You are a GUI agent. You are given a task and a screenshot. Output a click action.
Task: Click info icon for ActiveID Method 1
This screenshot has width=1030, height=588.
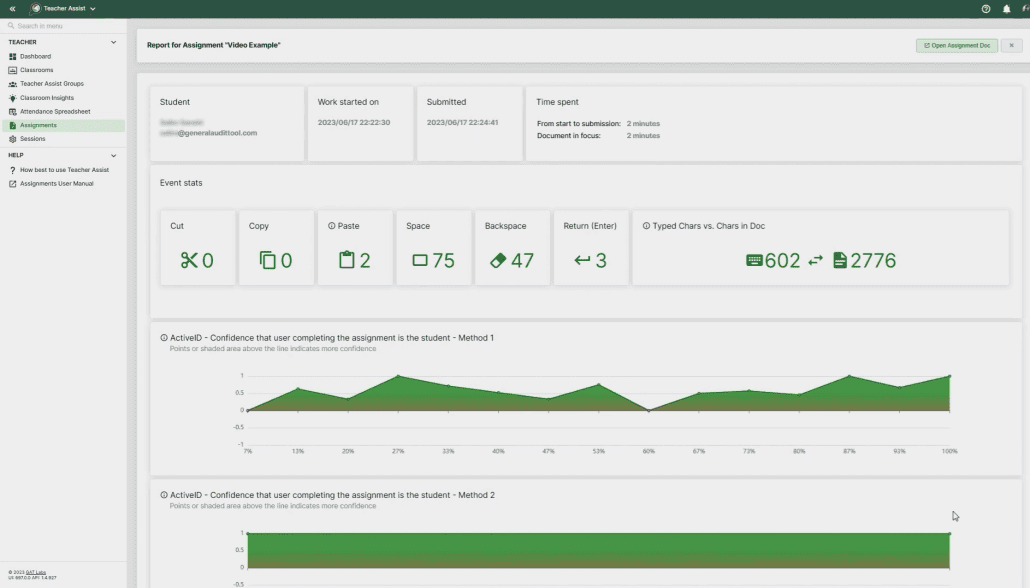pos(164,338)
